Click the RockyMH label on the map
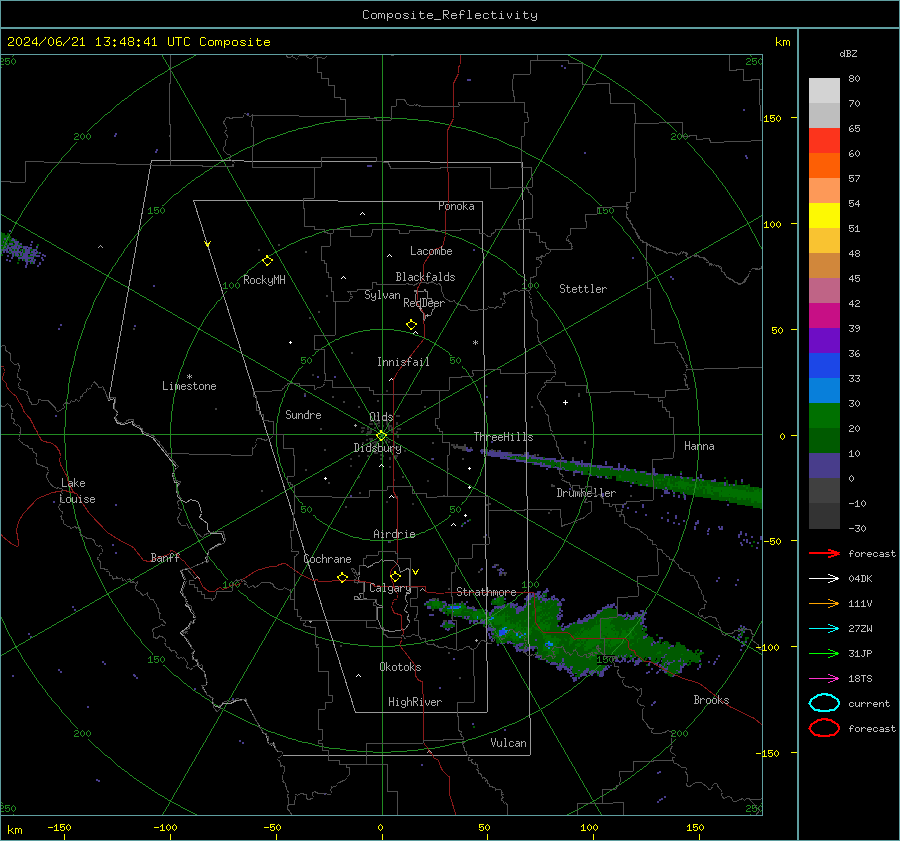Image resolution: width=900 pixels, height=841 pixels. 264,280
